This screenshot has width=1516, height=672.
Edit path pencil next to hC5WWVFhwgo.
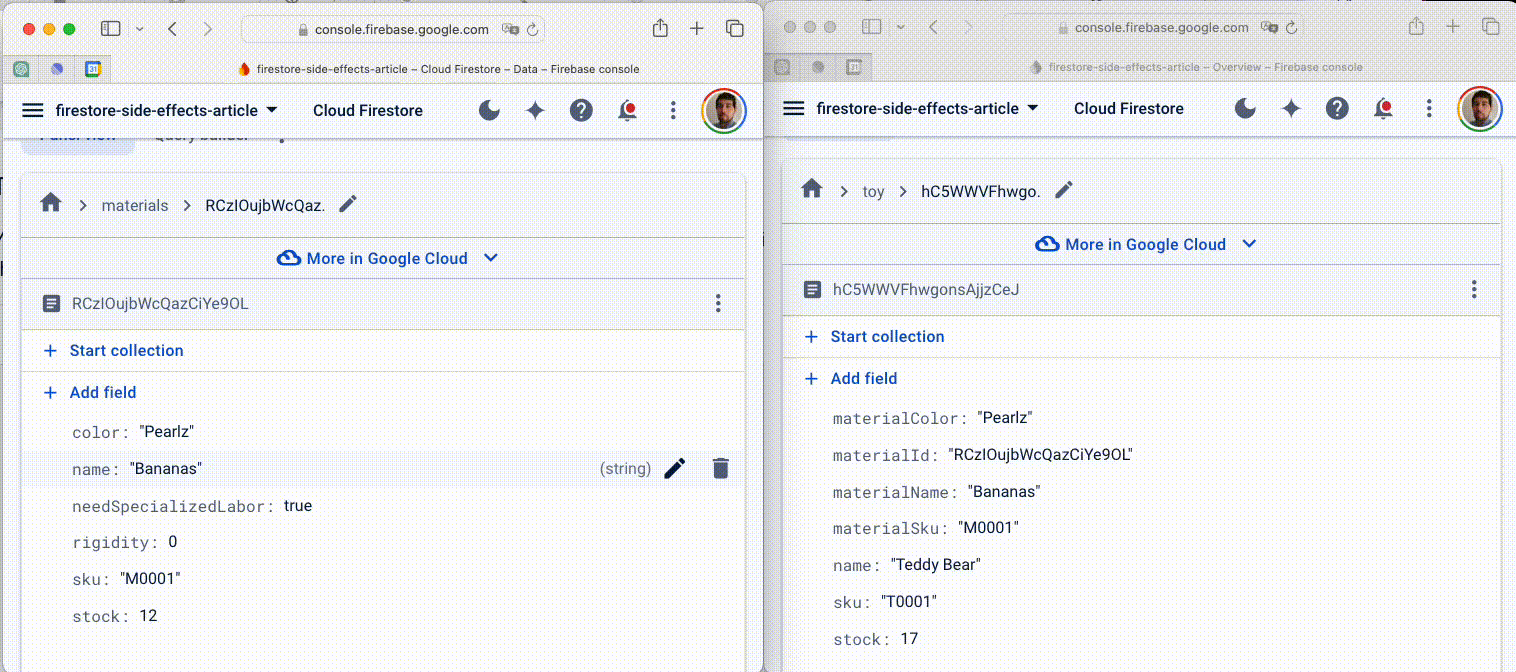[1064, 190]
